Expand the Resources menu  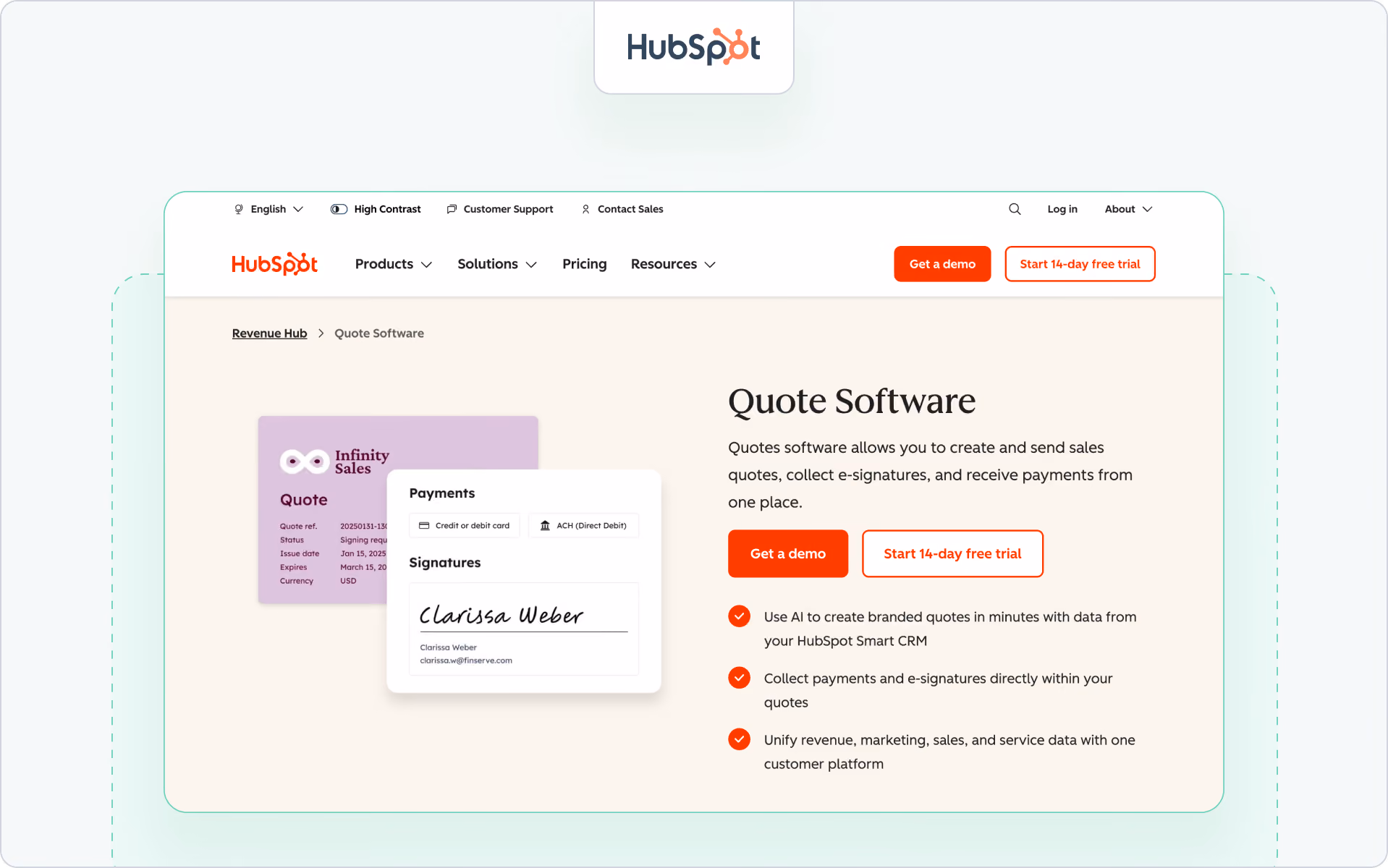[673, 264]
